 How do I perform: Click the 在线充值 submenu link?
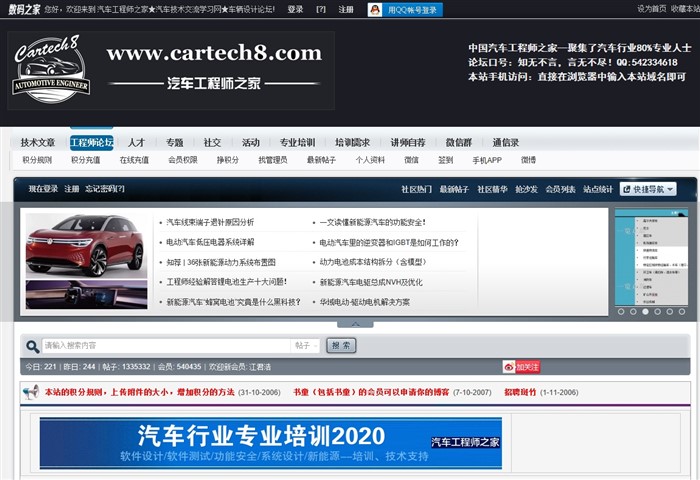point(134,160)
